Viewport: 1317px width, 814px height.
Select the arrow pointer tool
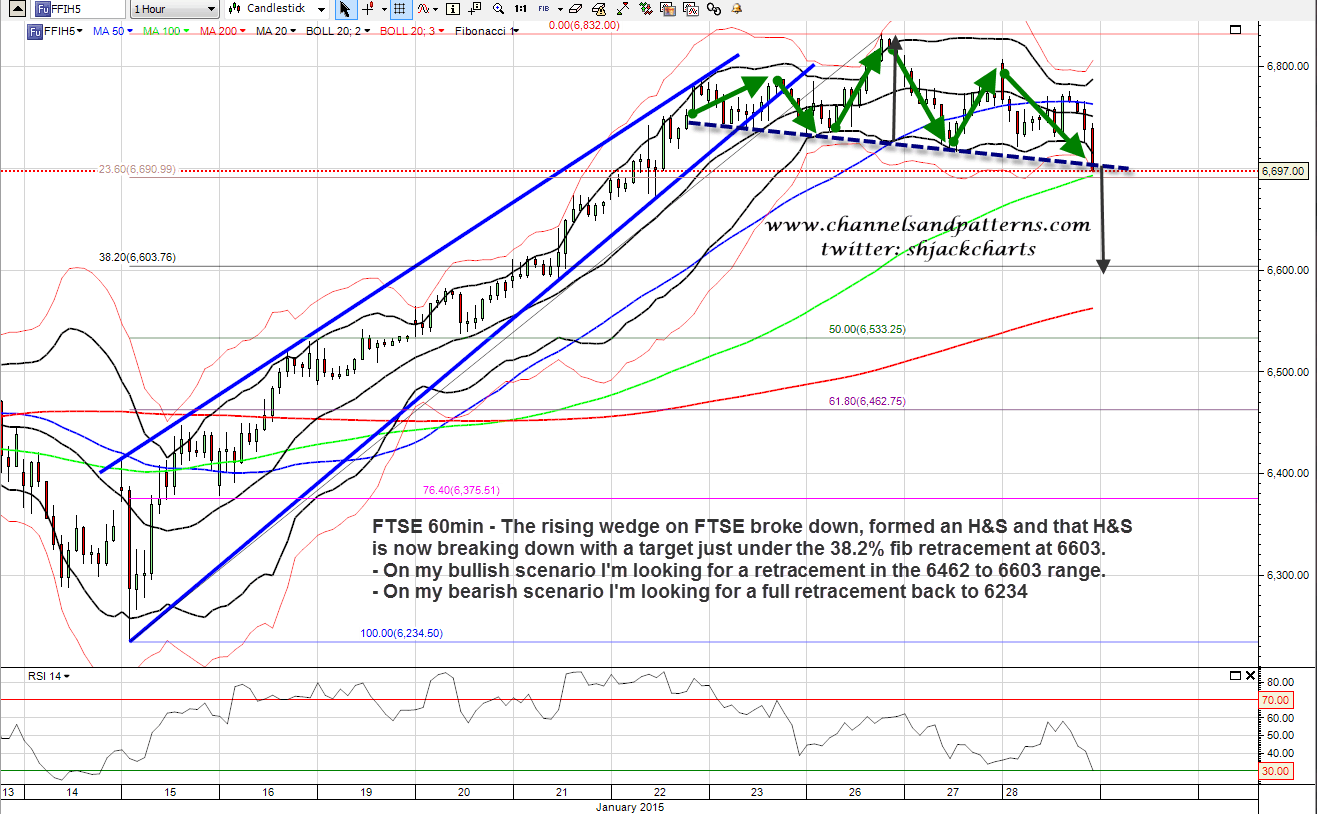[345, 9]
